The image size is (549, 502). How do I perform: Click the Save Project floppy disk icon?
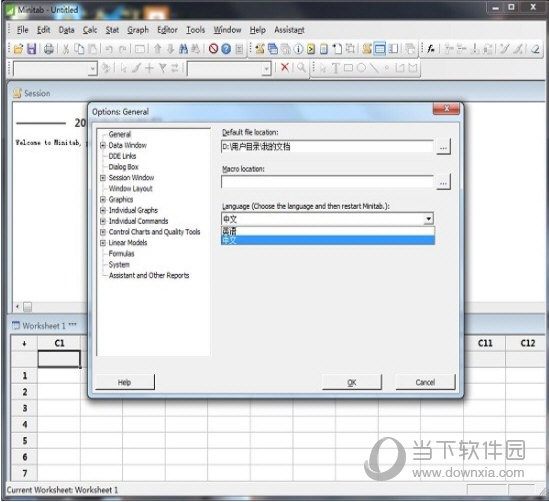click(32, 49)
